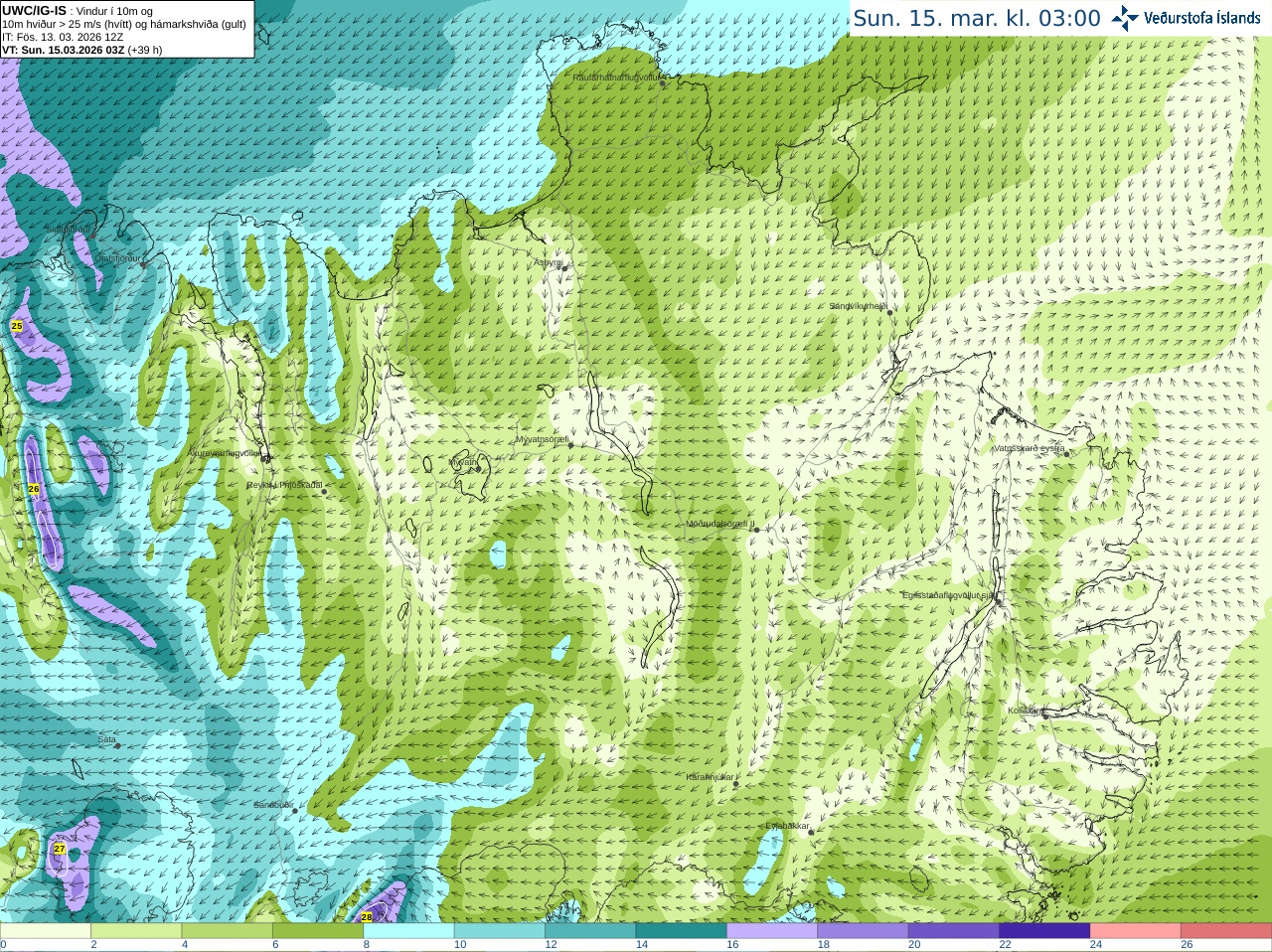Click the Reykir í Fnjóskadal station label
Viewport: 1272px width, 952px height.
point(285,485)
